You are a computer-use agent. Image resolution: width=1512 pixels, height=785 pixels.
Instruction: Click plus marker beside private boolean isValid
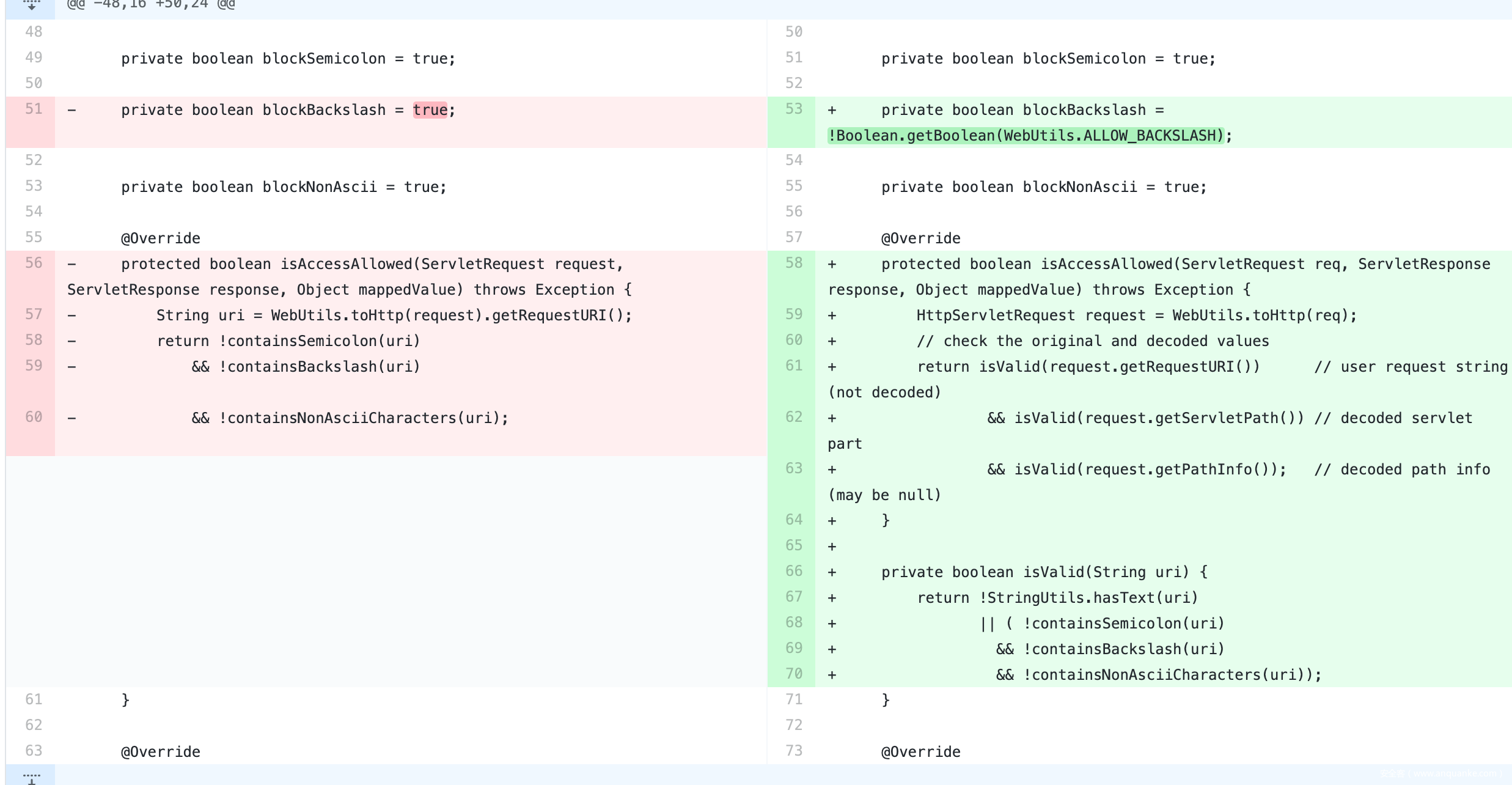[x=832, y=572]
